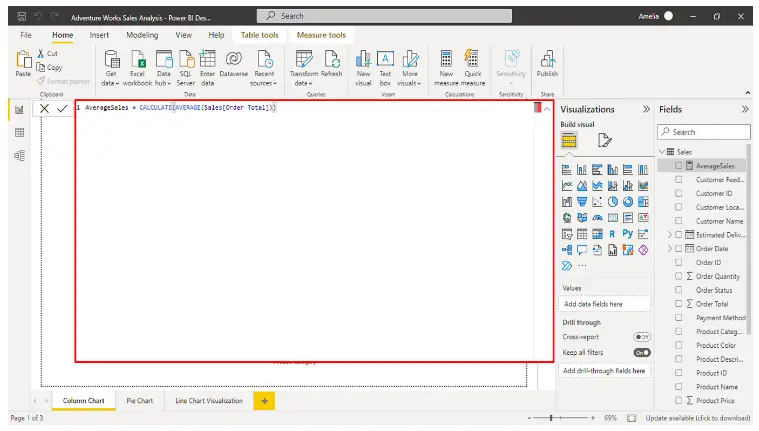Image resolution: width=759 pixels, height=431 pixels.
Task: Switch to the Pie Chart page tab
Action: coord(139,400)
